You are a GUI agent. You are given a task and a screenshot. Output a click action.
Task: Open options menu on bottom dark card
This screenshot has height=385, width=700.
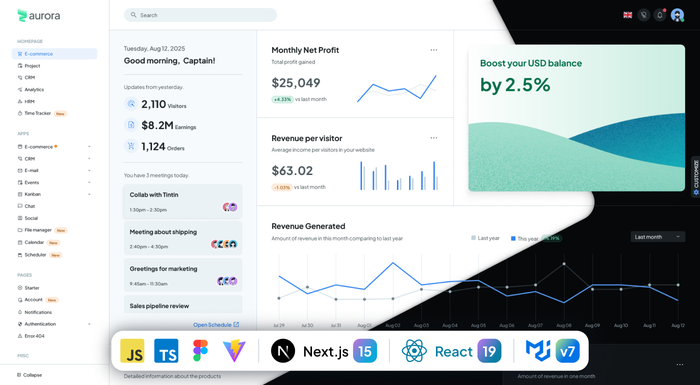click(679, 364)
